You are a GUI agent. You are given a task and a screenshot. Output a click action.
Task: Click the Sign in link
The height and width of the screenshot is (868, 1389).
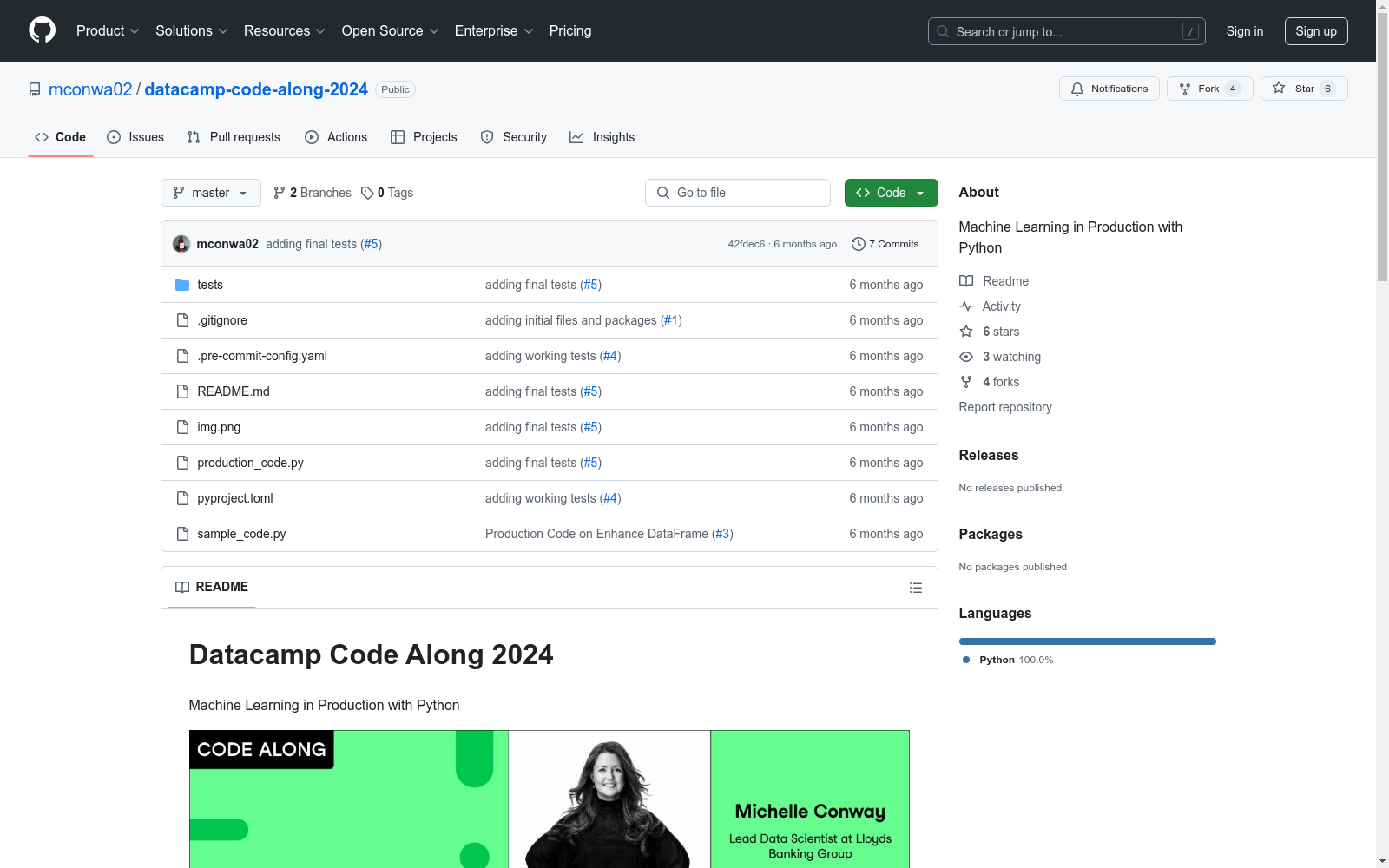click(x=1245, y=31)
